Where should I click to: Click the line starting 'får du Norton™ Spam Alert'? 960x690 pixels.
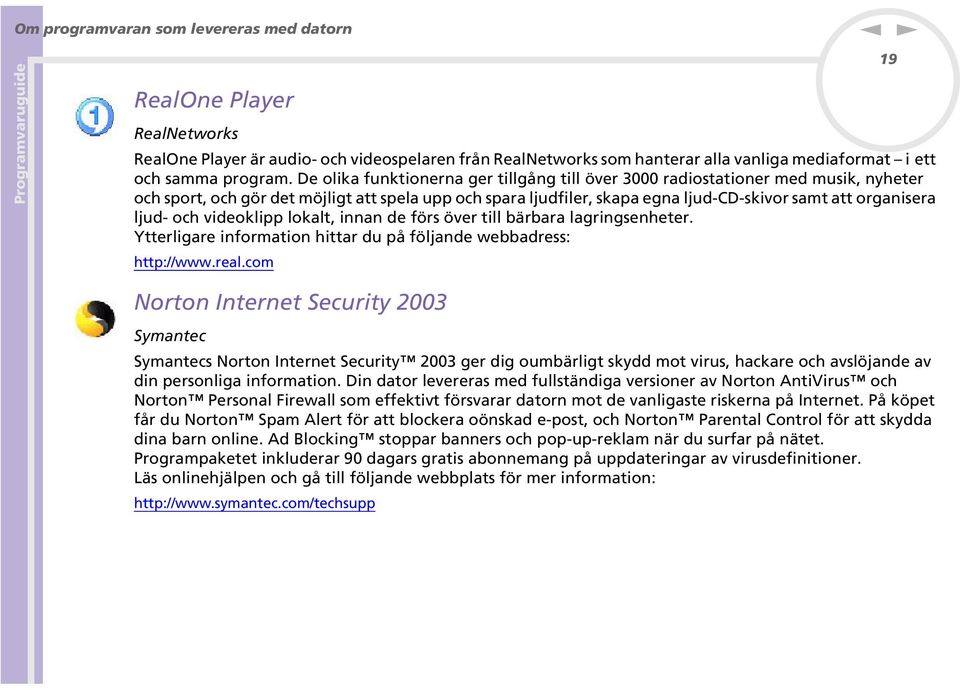pyautogui.click(x=533, y=419)
